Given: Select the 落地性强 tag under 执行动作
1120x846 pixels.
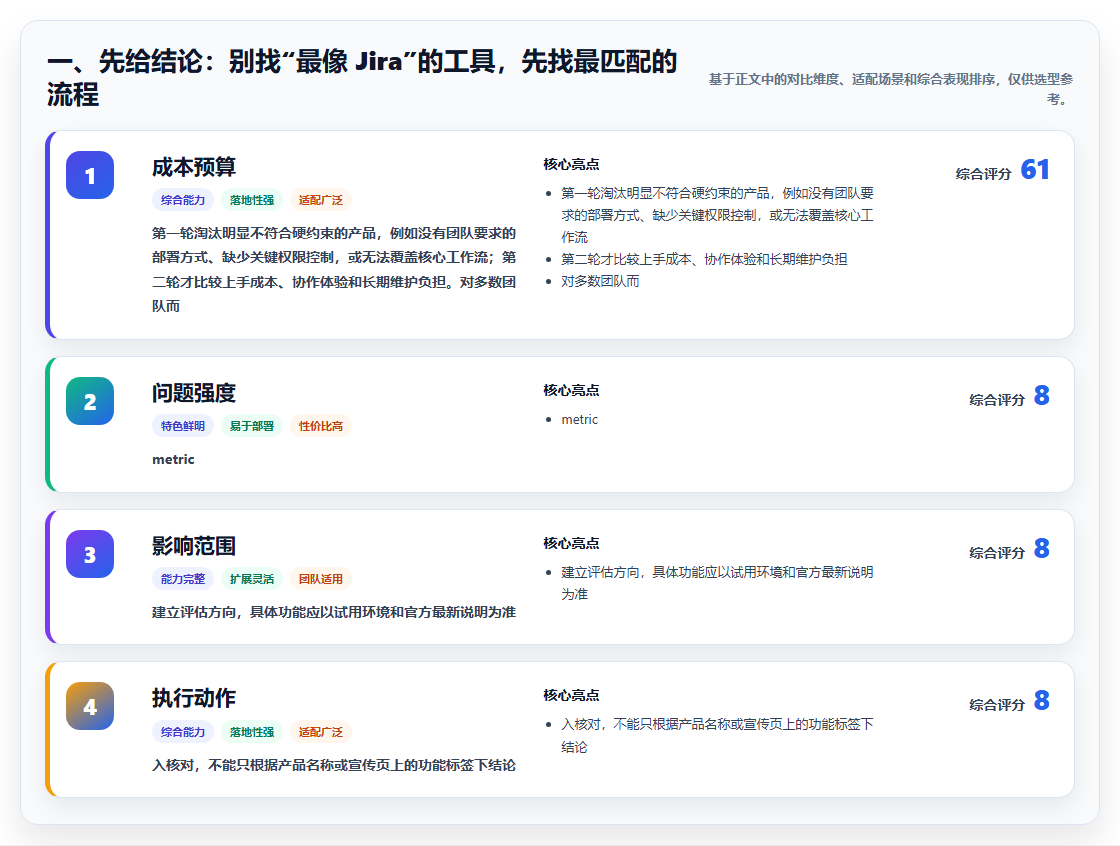Looking at the screenshot, I should [x=251, y=732].
